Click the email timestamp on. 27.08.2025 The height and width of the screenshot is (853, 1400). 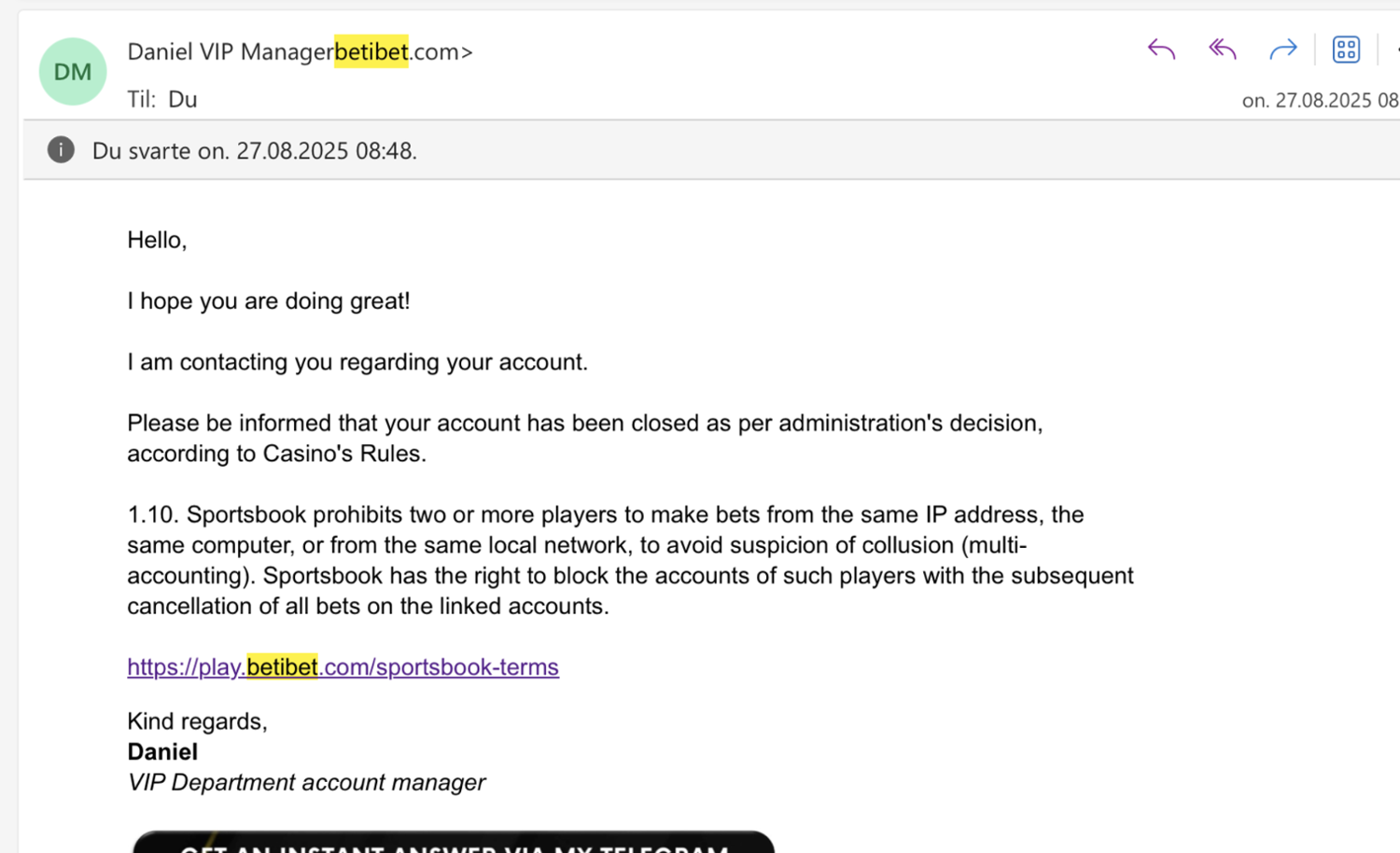click(x=1319, y=101)
